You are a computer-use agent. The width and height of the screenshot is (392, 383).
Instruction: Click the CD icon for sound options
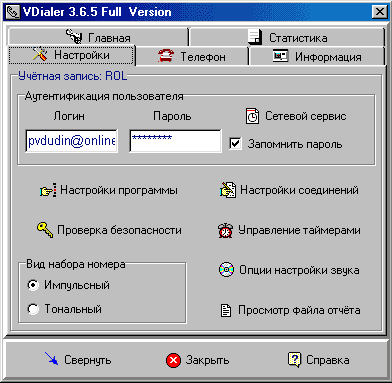226,270
